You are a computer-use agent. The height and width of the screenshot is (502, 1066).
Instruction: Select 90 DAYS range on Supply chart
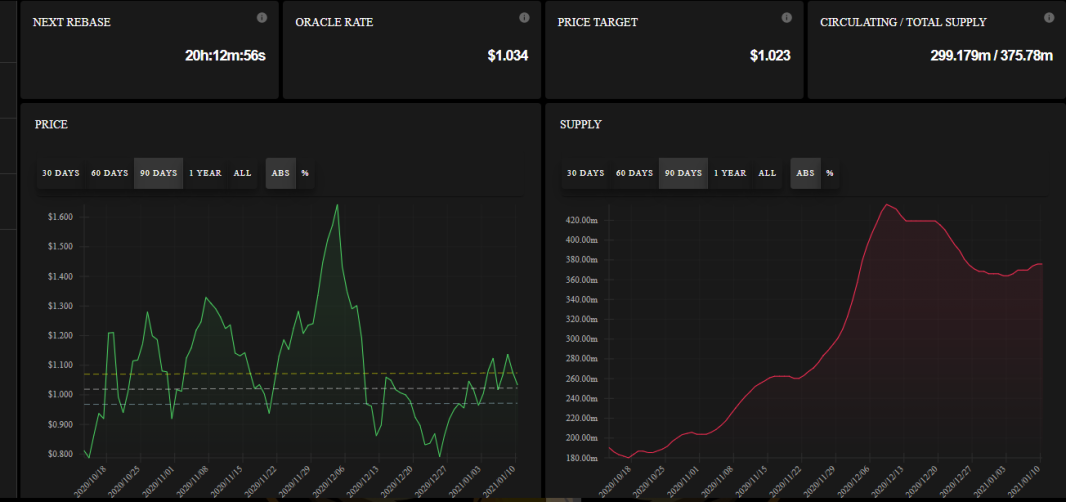(683, 173)
